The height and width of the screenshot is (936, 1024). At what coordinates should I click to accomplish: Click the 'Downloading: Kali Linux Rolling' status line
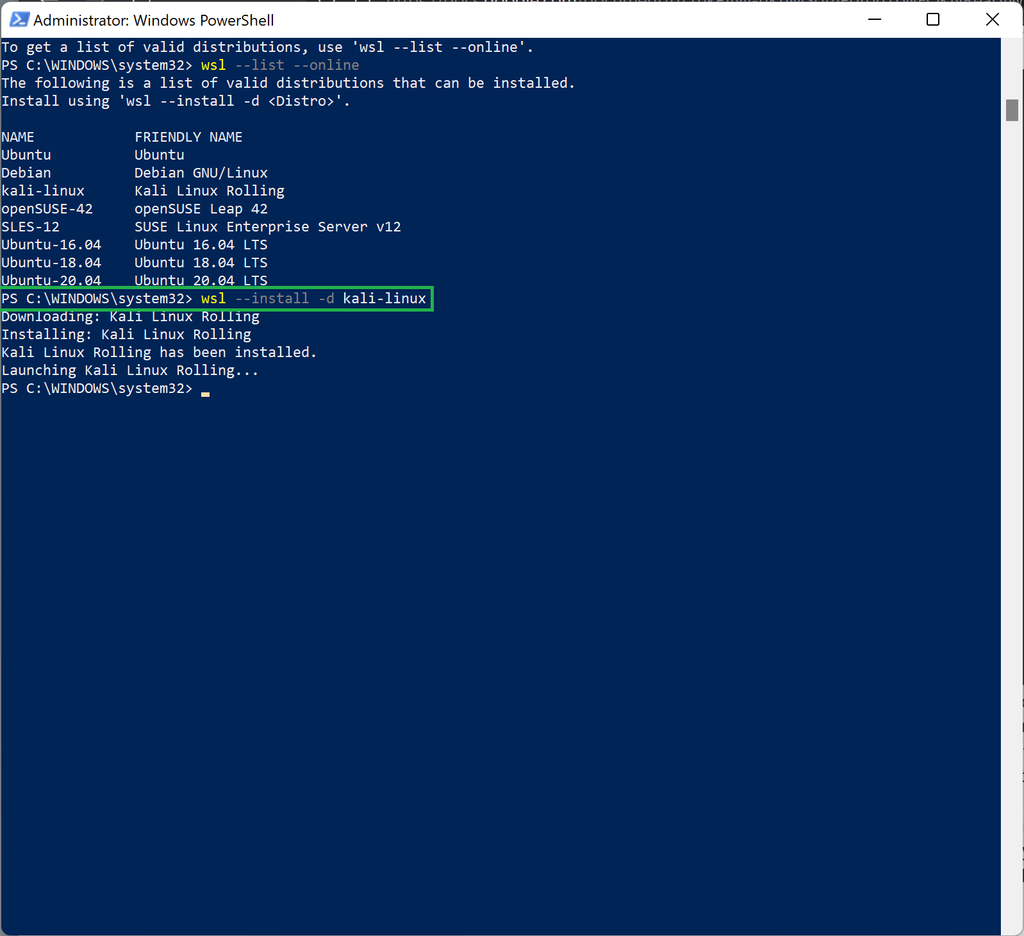[x=130, y=316]
